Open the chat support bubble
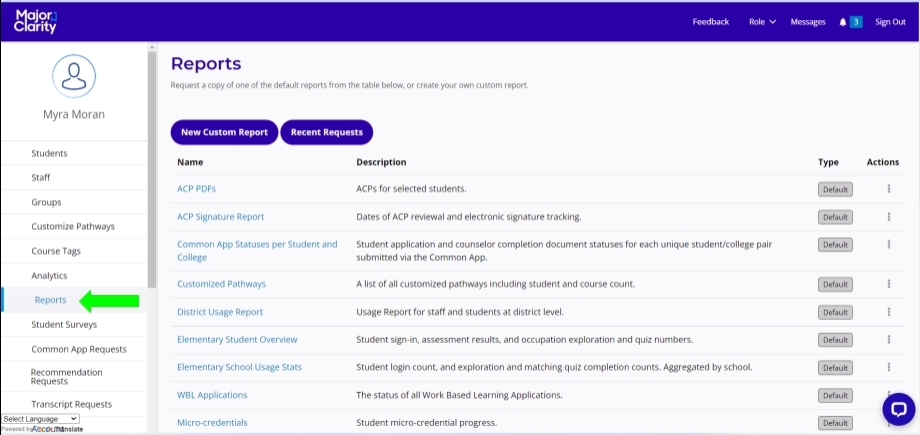 898,409
